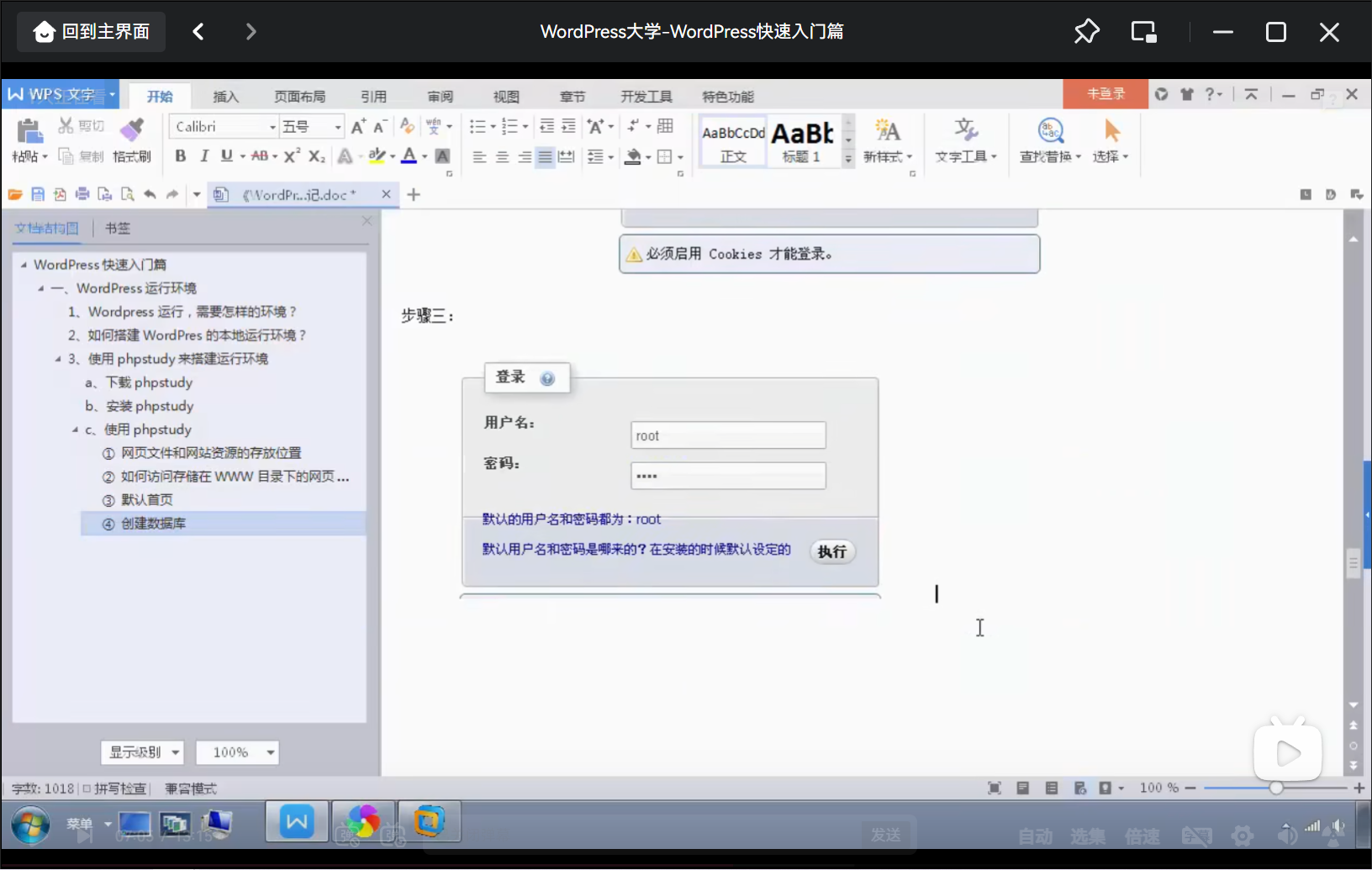Collapse the 使用 phpstudy 来搭建运行环境 tree node
The image size is (1372, 870).
click(58, 359)
